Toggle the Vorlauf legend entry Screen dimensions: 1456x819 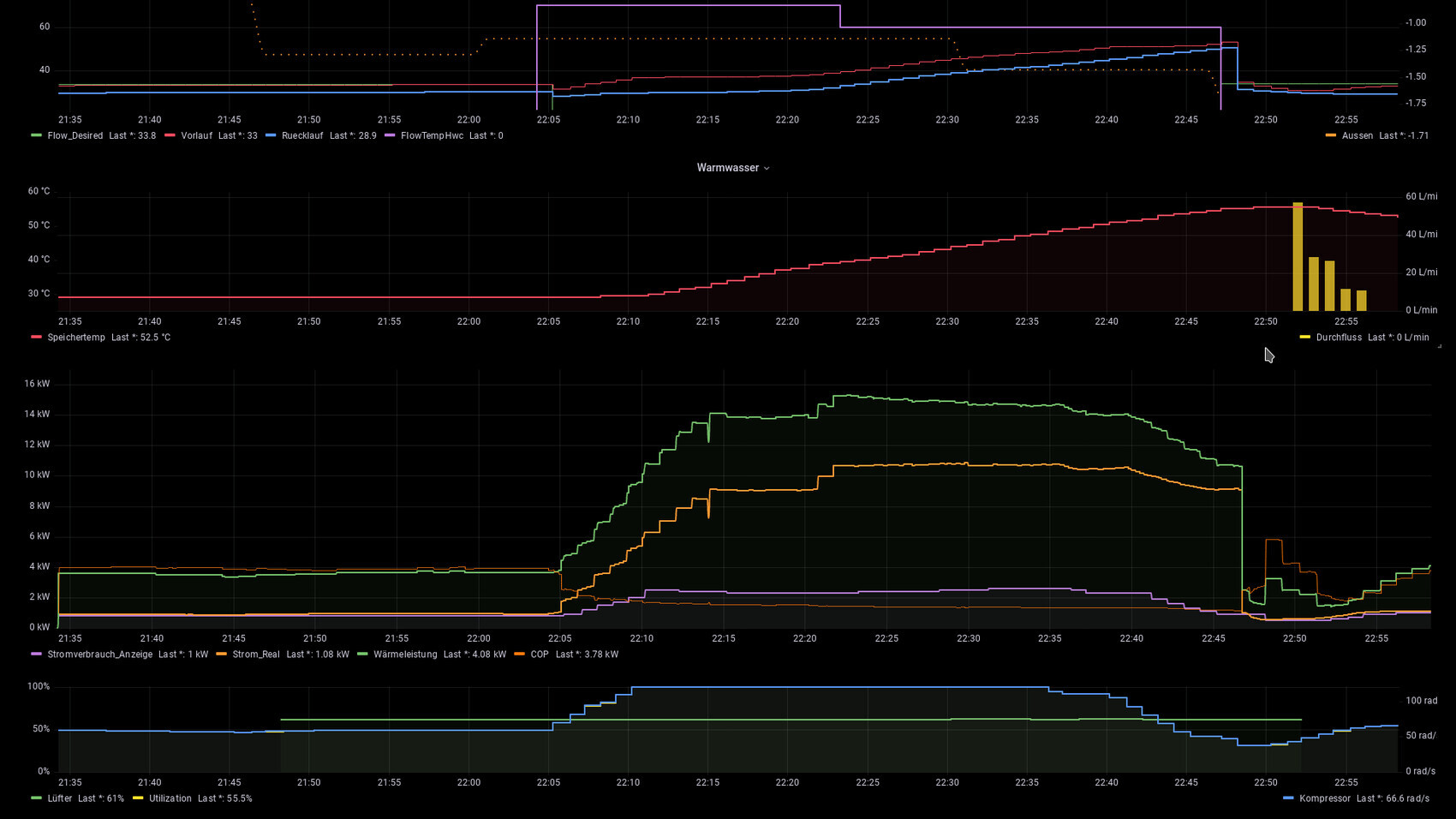(196, 135)
